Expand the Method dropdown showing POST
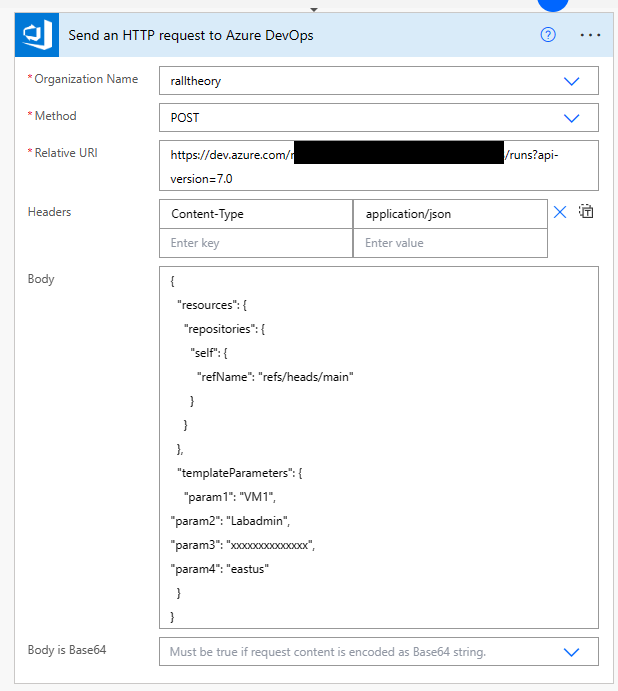The width and height of the screenshot is (618, 691). coord(572,118)
